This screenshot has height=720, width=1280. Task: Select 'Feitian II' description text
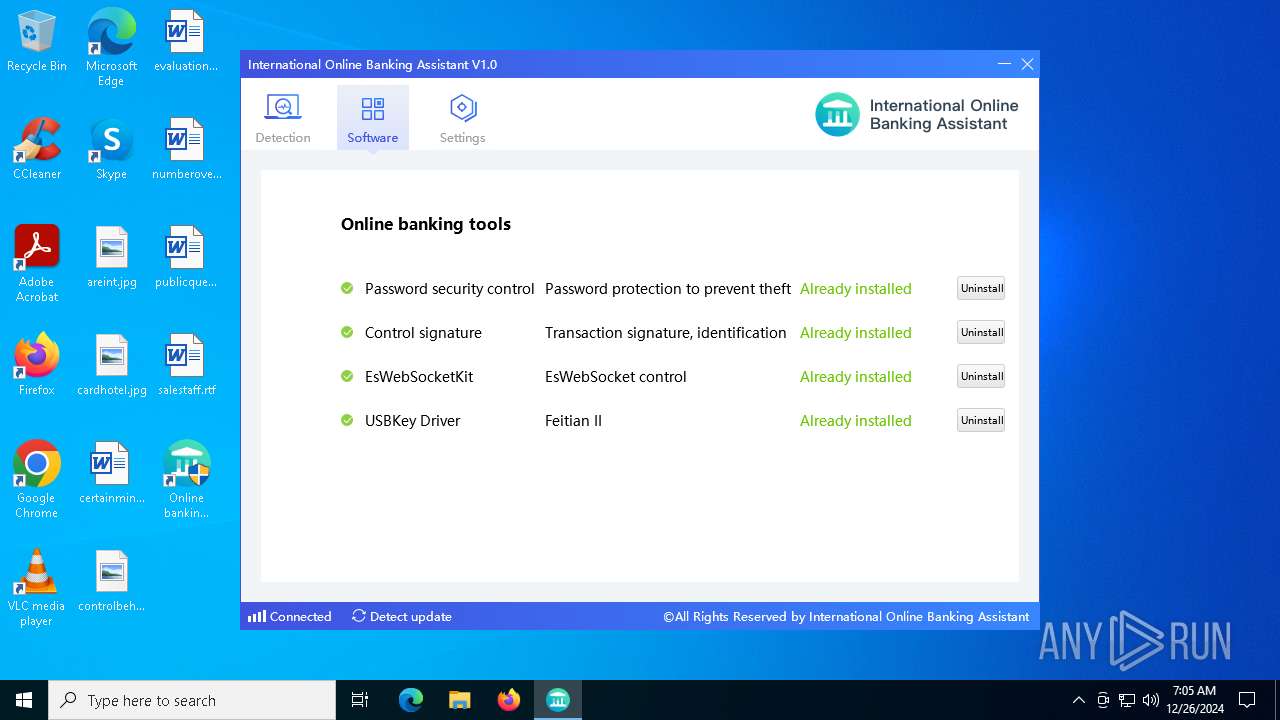pos(573,420)
